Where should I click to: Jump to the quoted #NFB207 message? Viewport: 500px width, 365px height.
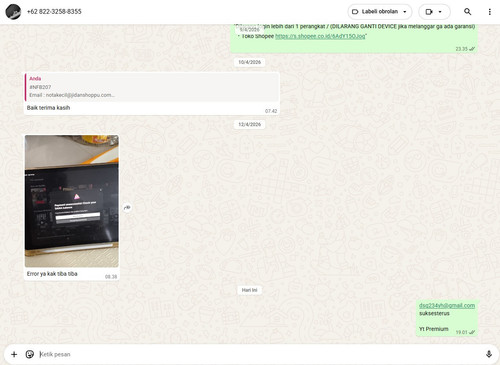(152, 87)
